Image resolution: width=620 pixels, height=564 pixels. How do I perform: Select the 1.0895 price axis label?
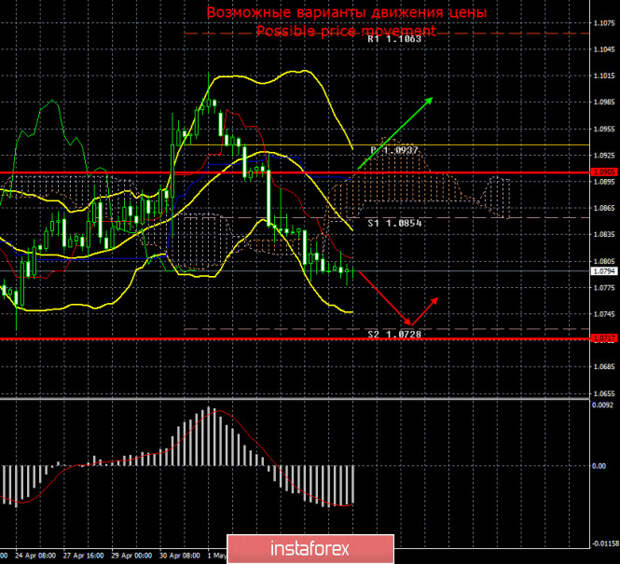coord(604,181)
